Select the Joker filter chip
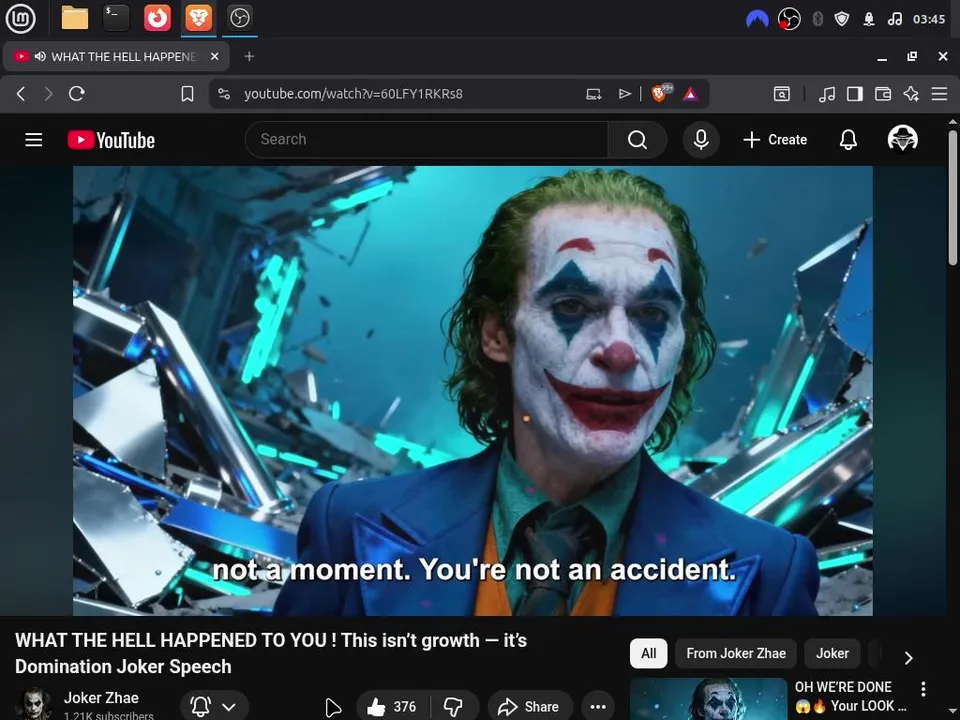 click(x=832, y=653)
